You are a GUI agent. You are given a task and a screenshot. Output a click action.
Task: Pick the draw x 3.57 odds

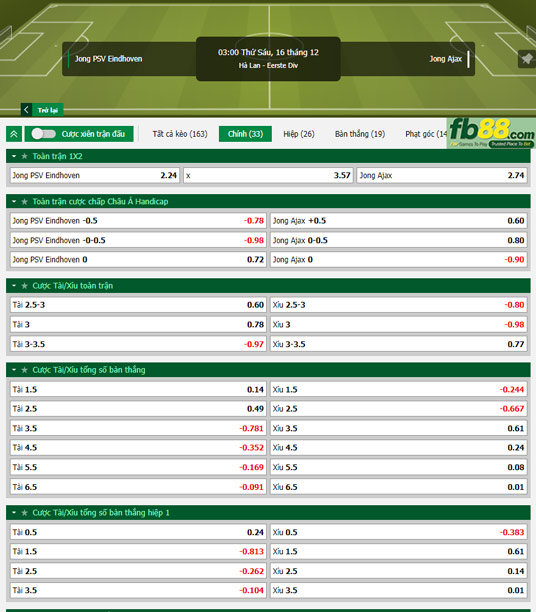click(268, 175)
